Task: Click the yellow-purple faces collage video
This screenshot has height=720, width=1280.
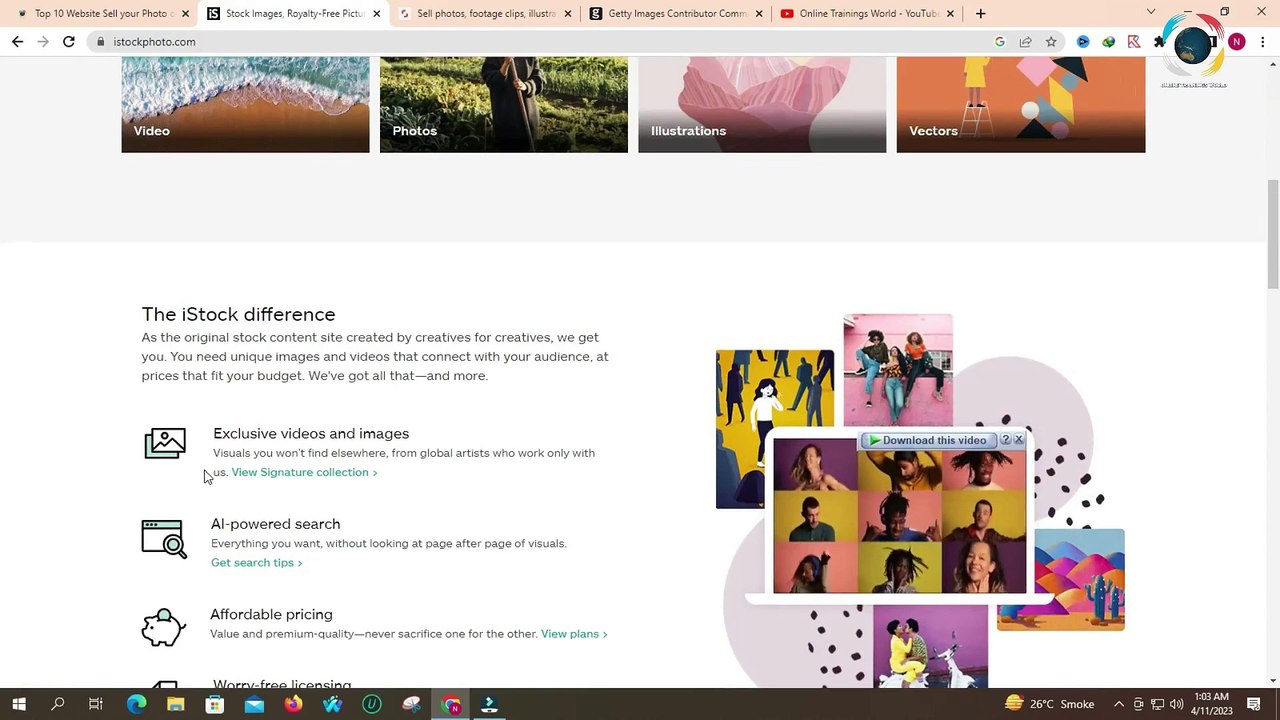Action: [899, 516]
